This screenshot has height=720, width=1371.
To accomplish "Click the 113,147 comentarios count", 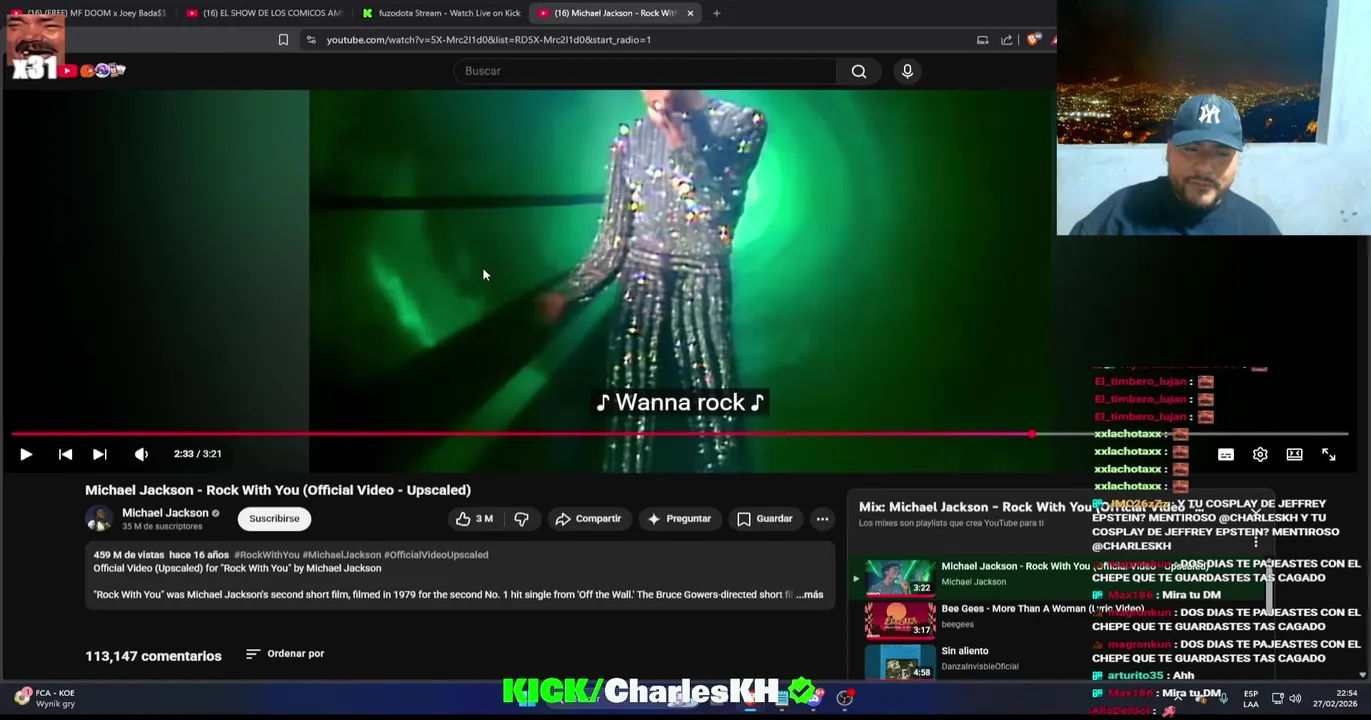I will (153, 656).
